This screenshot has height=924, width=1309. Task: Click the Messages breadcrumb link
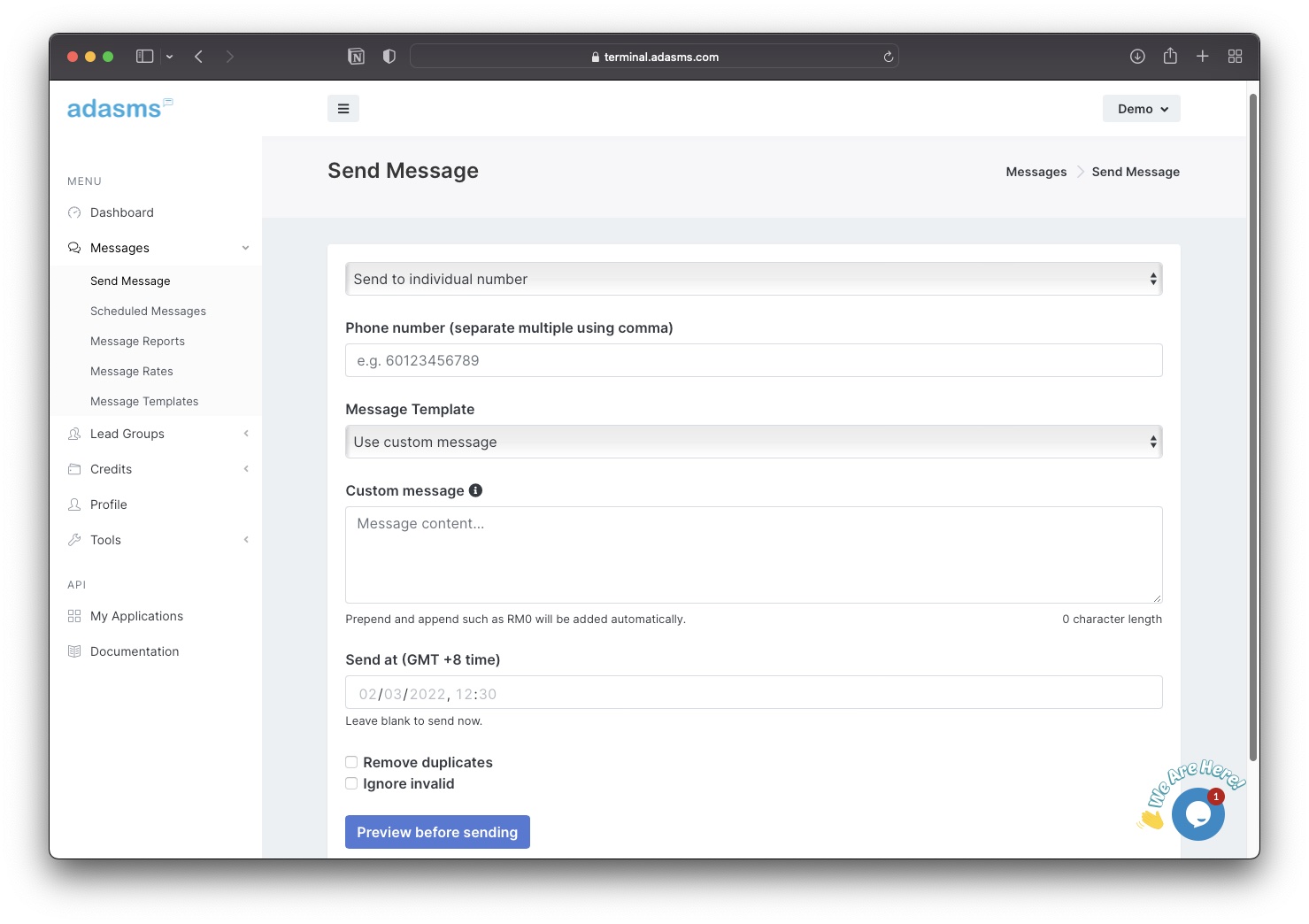click(1036, 172)
